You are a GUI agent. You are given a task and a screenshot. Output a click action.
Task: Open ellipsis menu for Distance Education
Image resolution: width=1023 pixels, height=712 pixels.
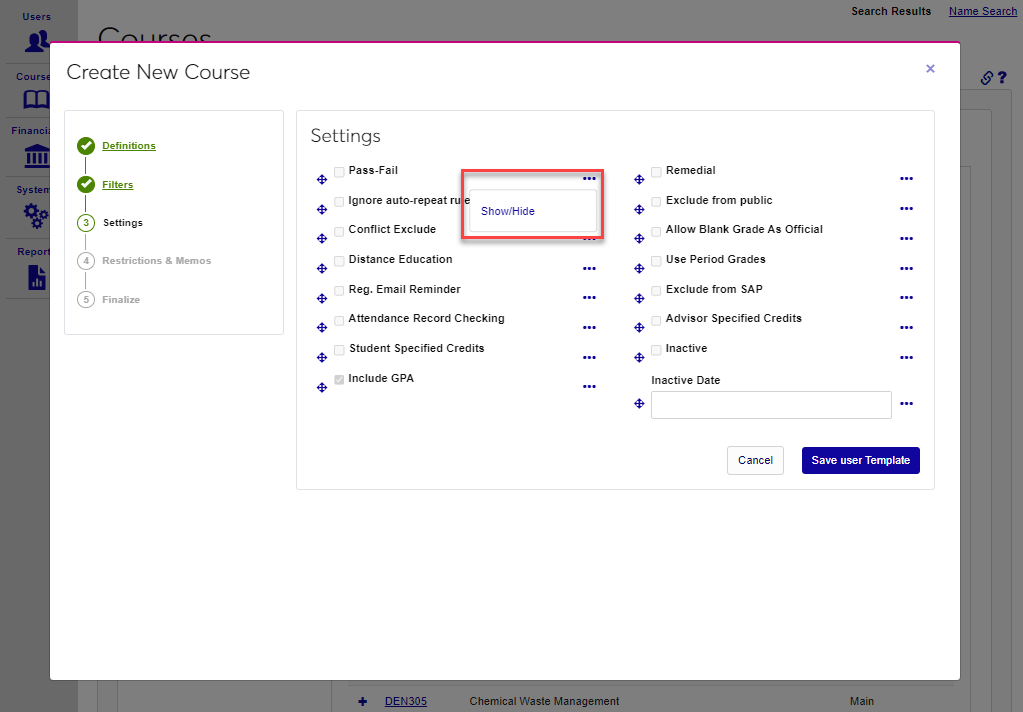pos(589,268)
